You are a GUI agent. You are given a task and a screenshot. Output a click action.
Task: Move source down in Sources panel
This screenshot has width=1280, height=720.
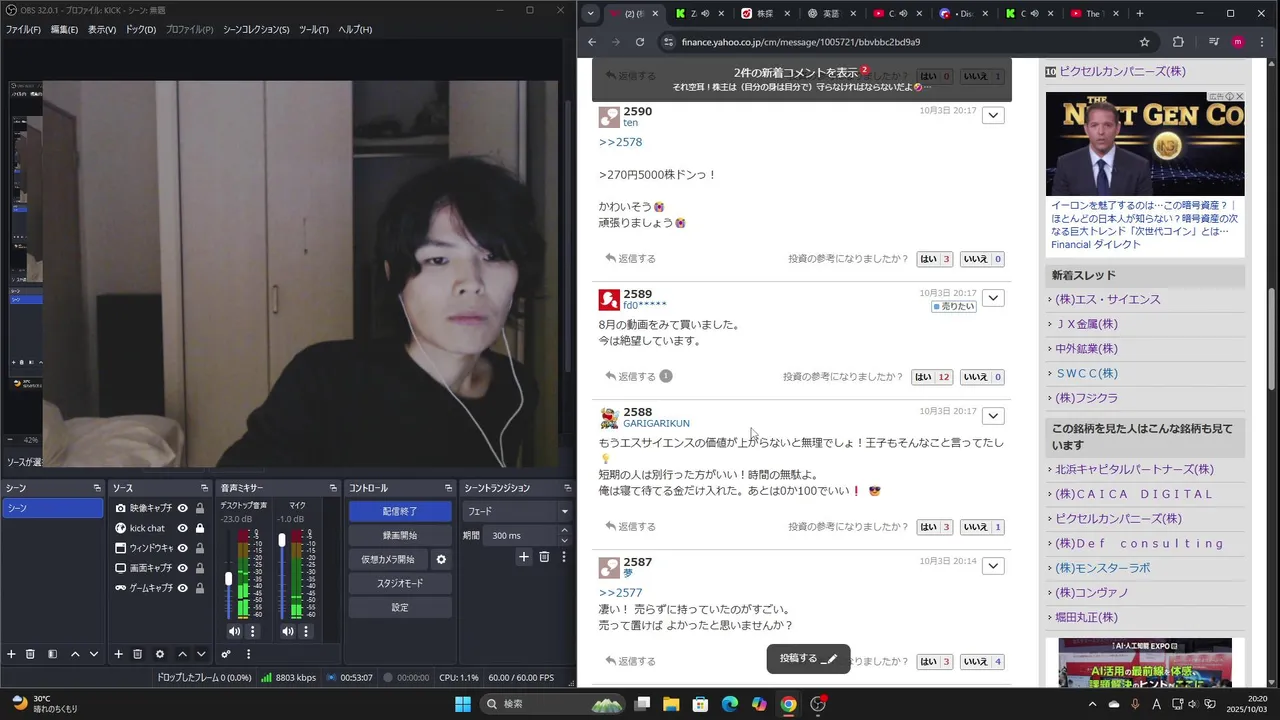(201, 654)
